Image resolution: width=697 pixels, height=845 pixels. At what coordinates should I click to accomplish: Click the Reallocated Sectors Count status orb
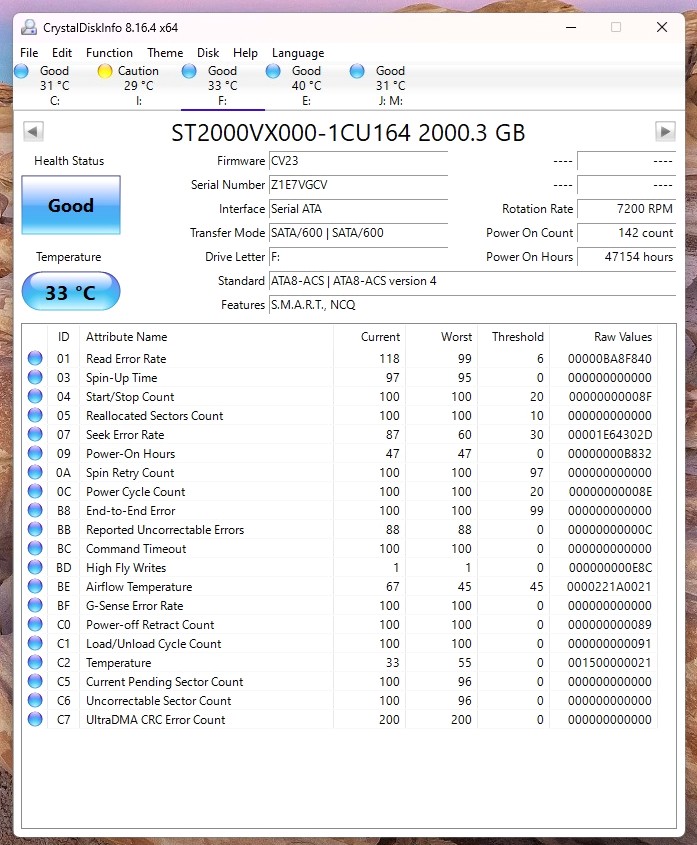tap(35, 416)
